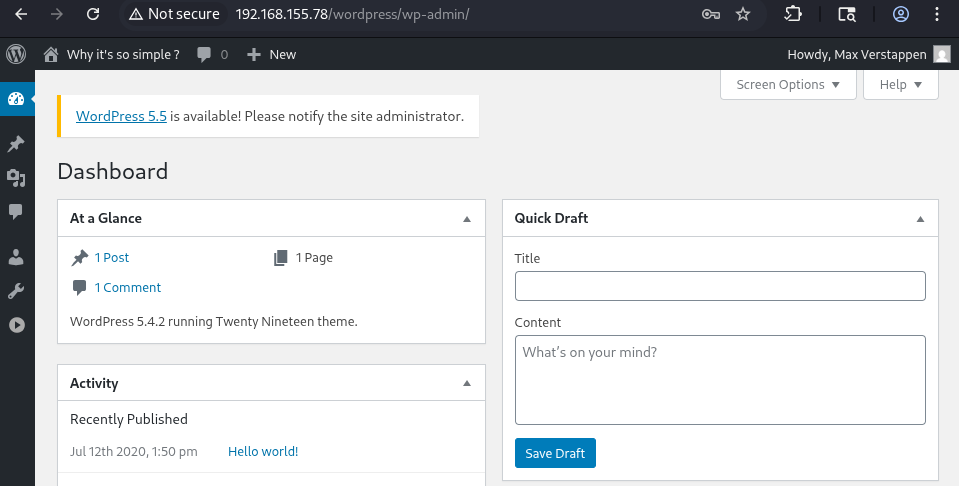The width and height of the screenshot is (959, 486).
Task: Click the address bar URL
Action: click(352, 14)
